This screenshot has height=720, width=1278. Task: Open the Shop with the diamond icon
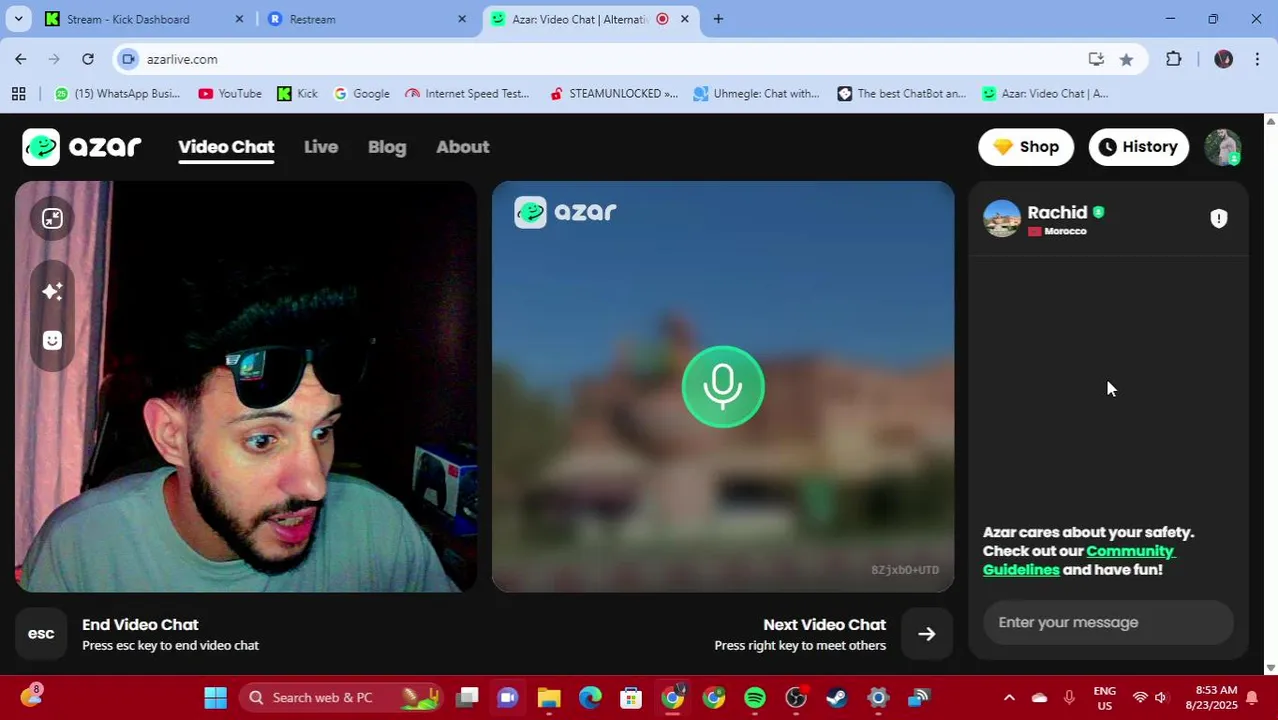click(x=1026, y=147)
